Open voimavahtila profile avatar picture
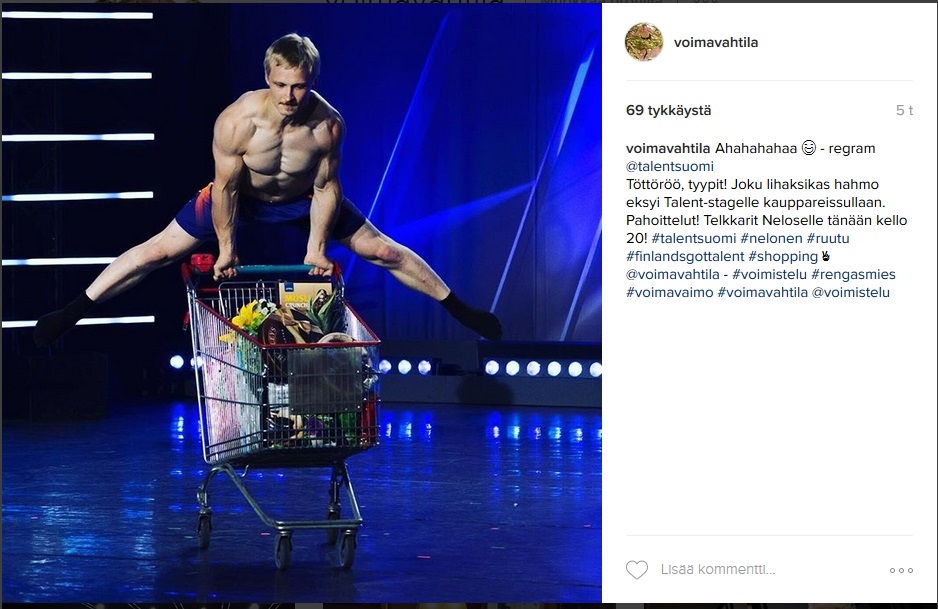 click(644, 42)
